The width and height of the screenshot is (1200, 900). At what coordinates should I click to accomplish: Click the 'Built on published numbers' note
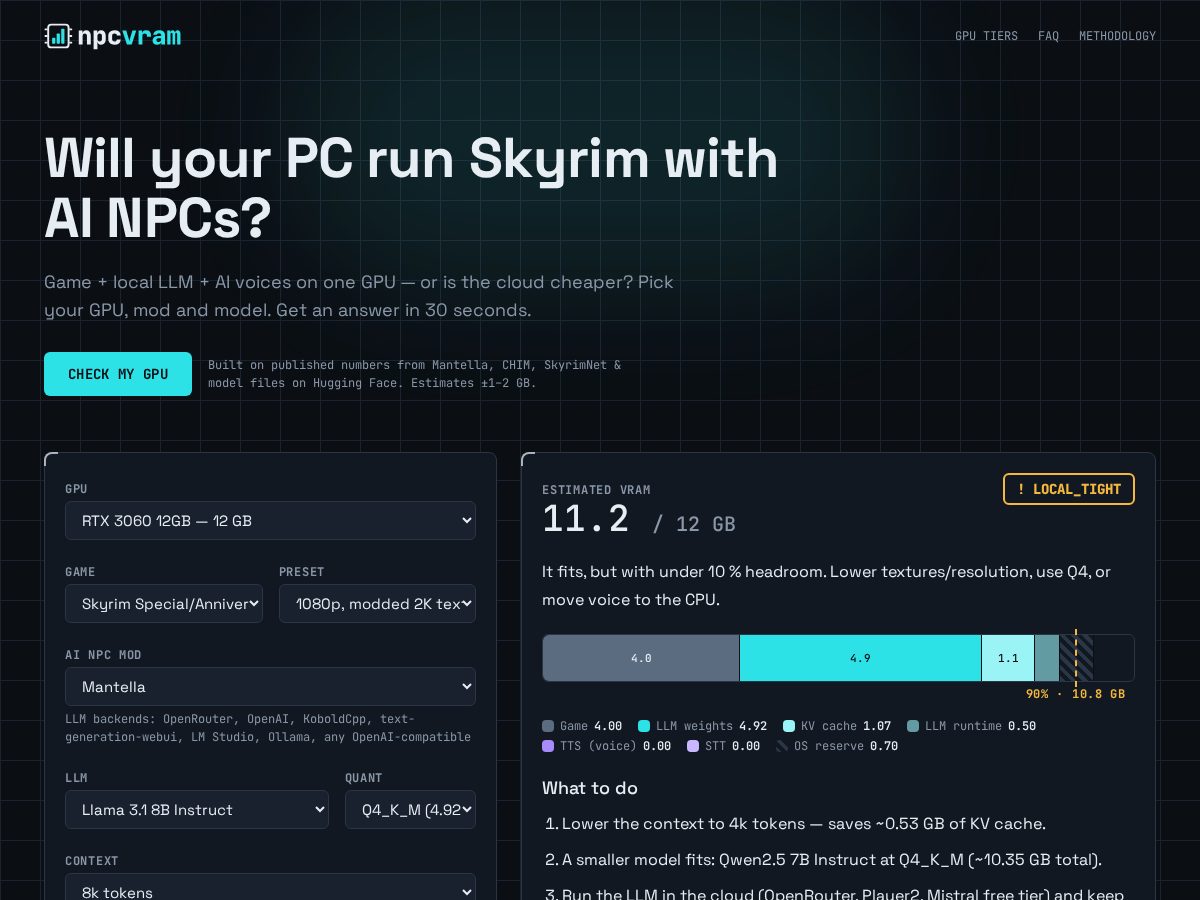tap(414, 374)
